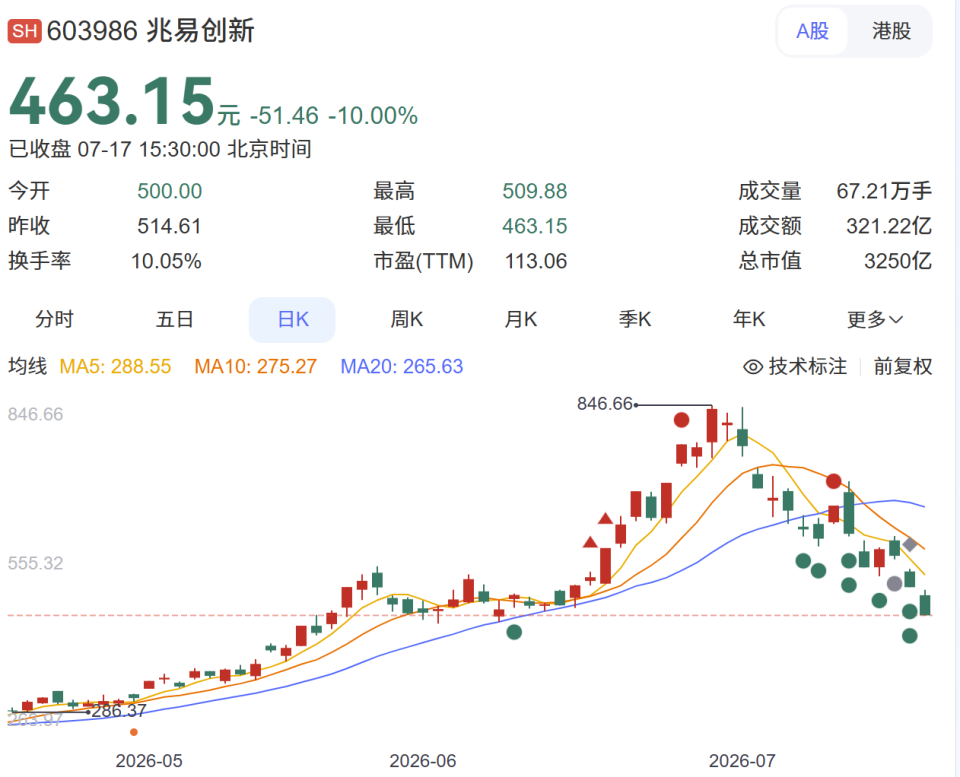Click the lower red triangle signal marker
The height and width of the screenshot is (777, 960).
click(590, 542)
